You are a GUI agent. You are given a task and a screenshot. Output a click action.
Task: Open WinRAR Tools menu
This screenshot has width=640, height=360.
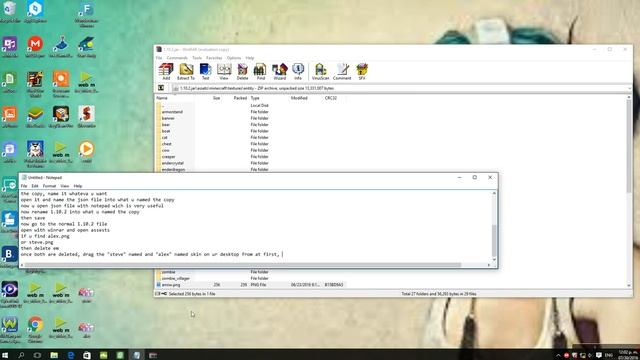197,58
